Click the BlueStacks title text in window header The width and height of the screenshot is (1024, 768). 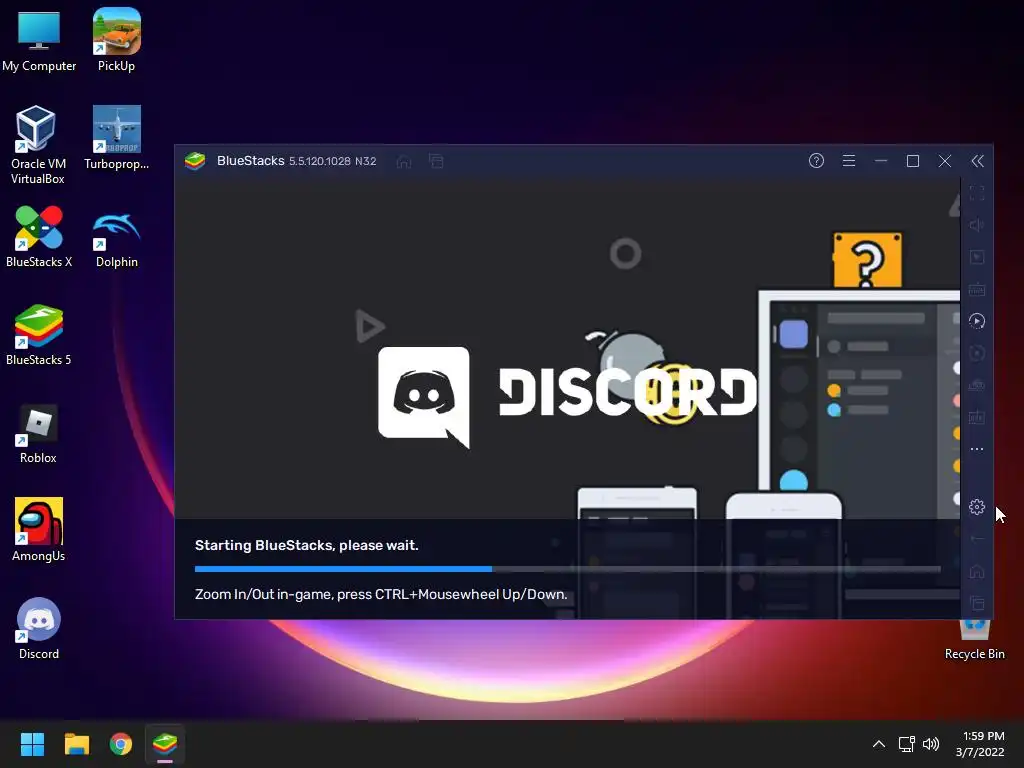pyautogui.click(x=250, y=161)
